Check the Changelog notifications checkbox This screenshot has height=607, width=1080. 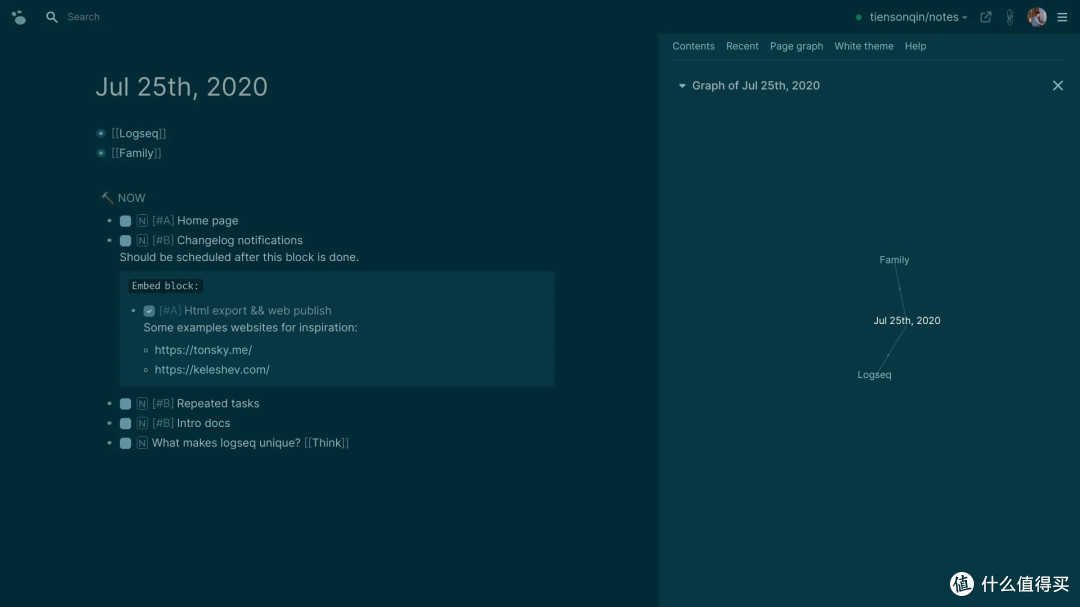[x=125, y=240]
